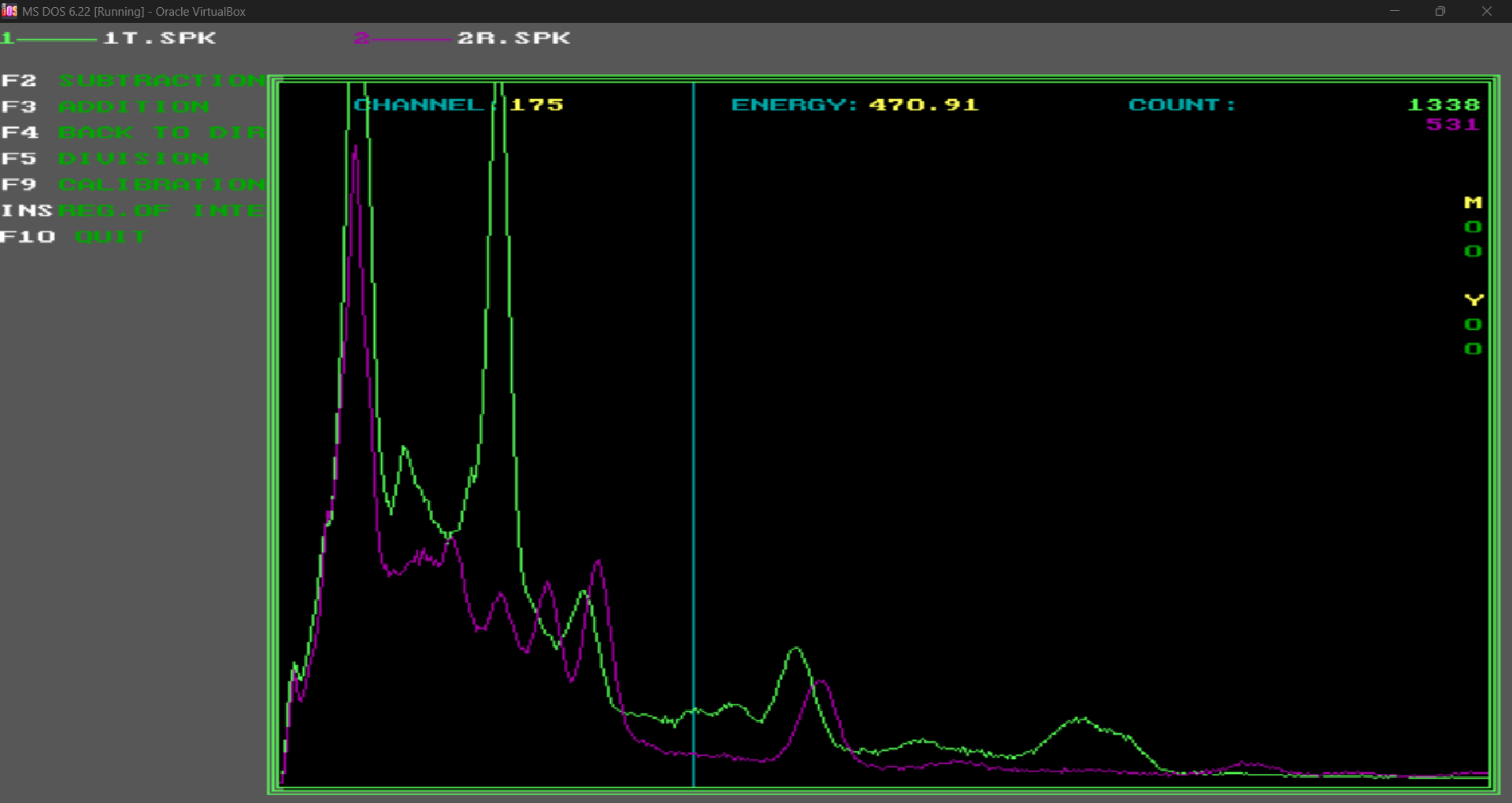Click the 2R.SPK spectrum legend label
The image size is (1512, 803).
click(514, 38)
